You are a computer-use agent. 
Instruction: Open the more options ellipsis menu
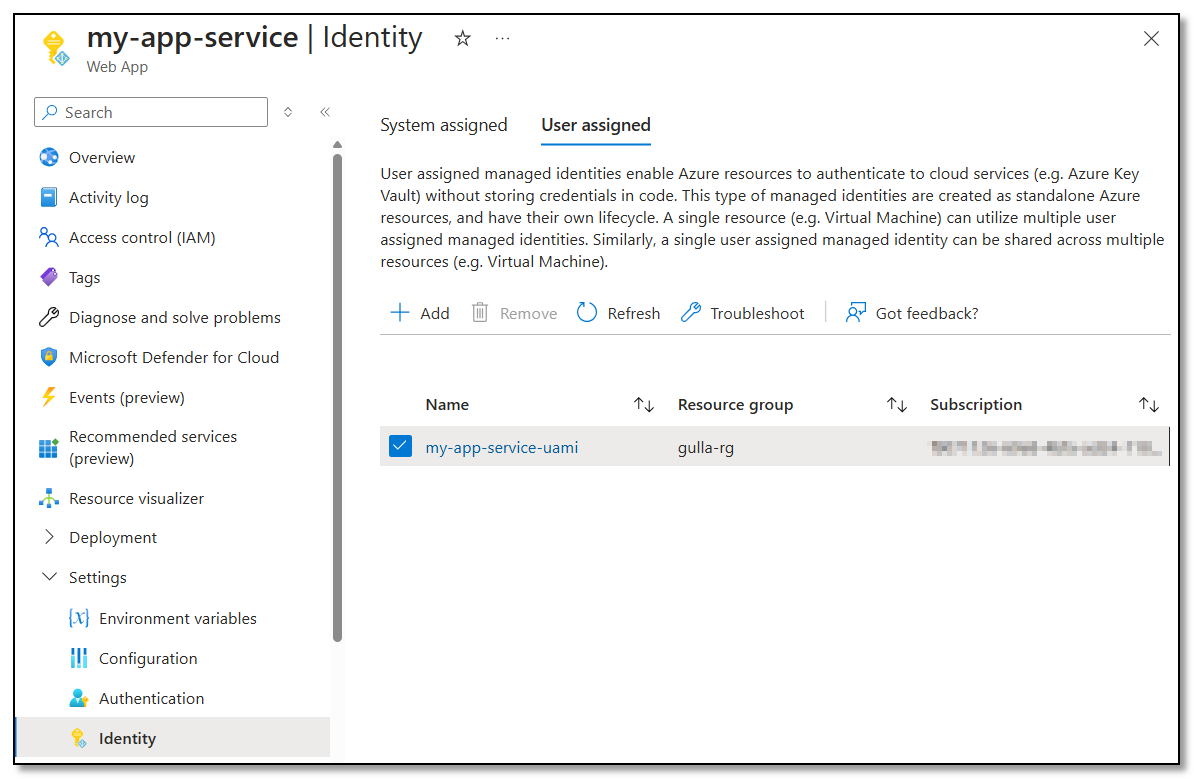click(x=502, y=38)
